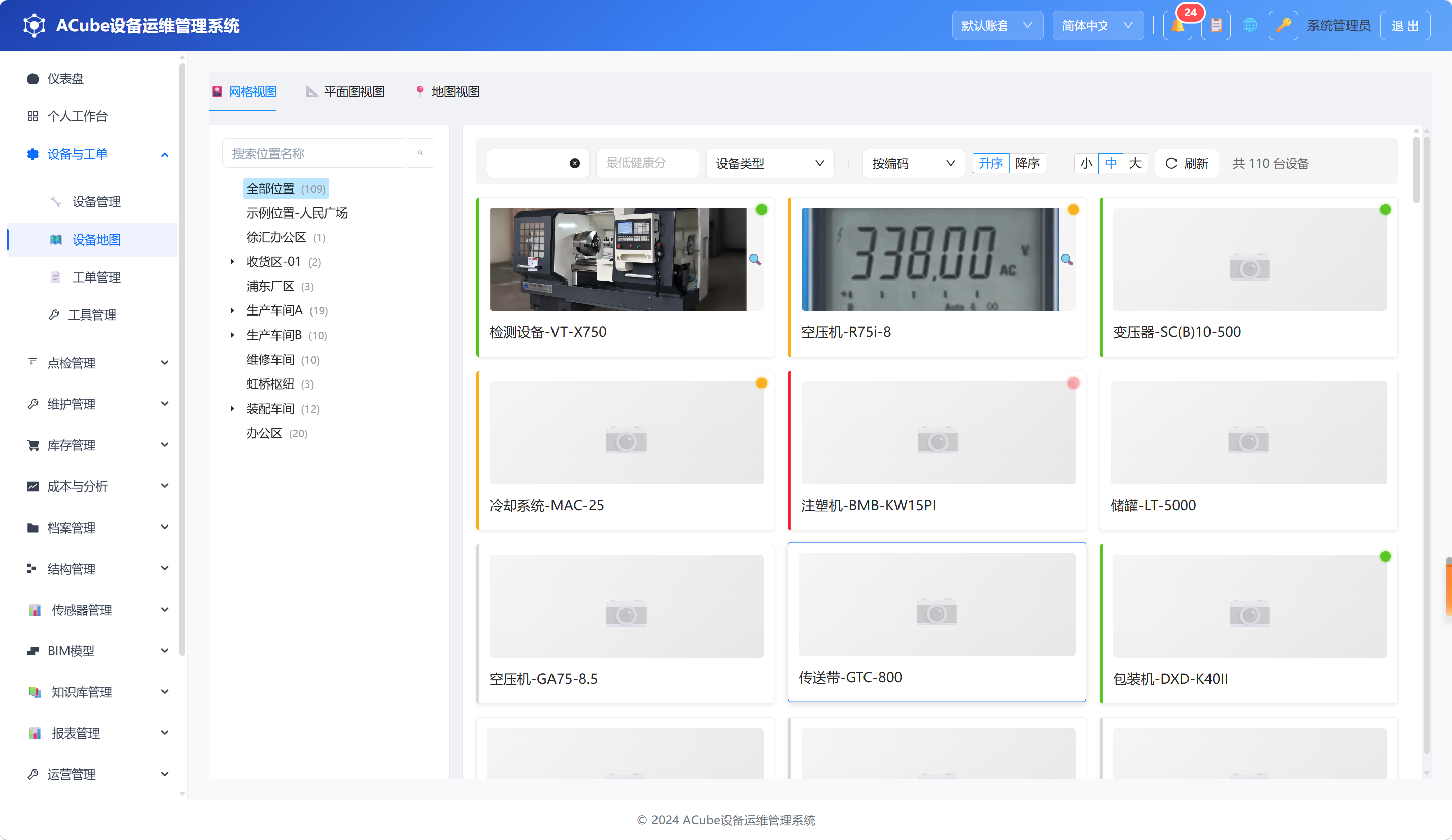Open the 传送带-GTC-800 device card
This screenshot has height=840, width=1452.
point(937,622)
